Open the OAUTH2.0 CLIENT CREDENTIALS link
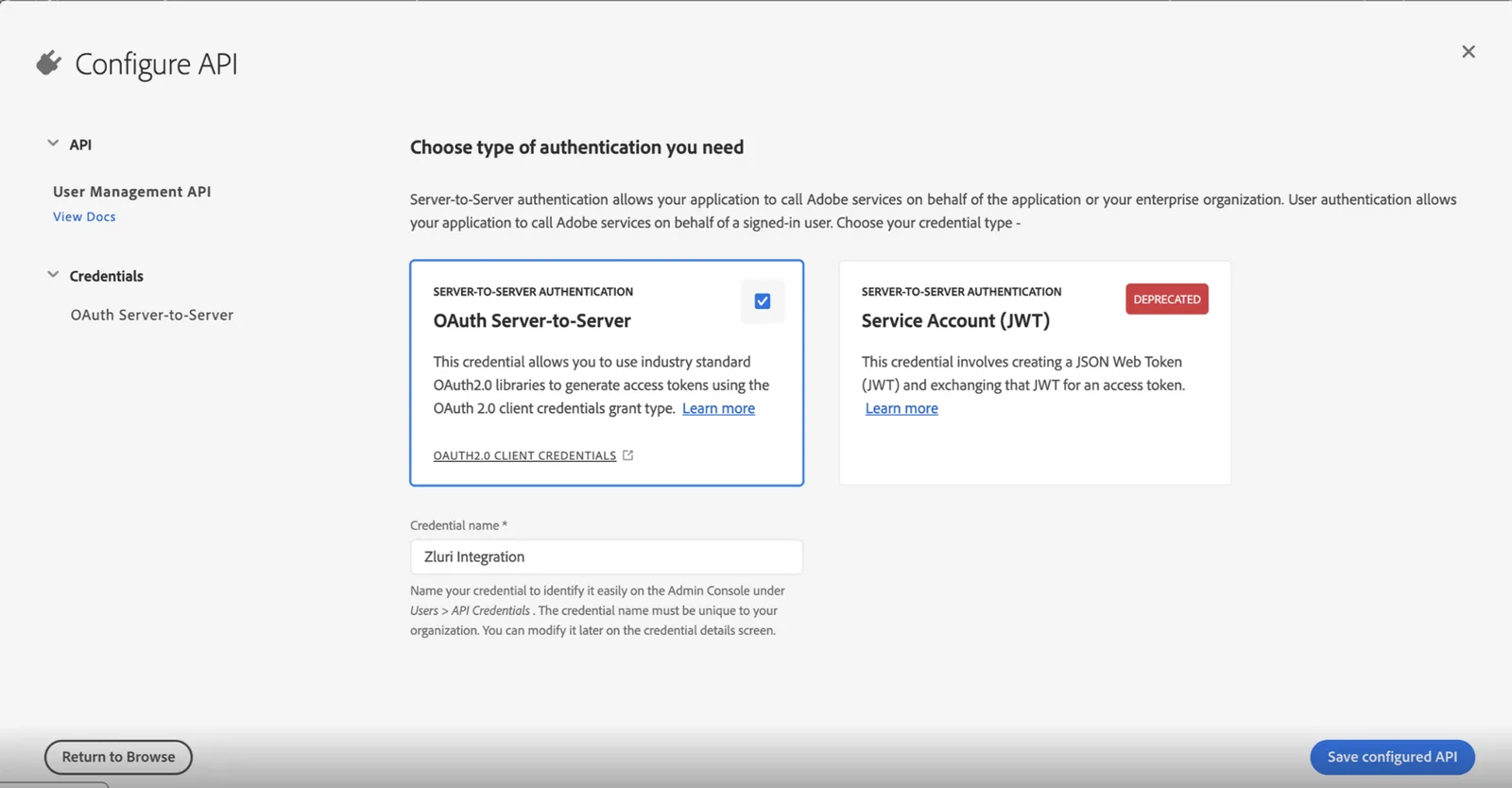Image resolution: width=1512 pixels, height=788 pixels. point(524,455)
